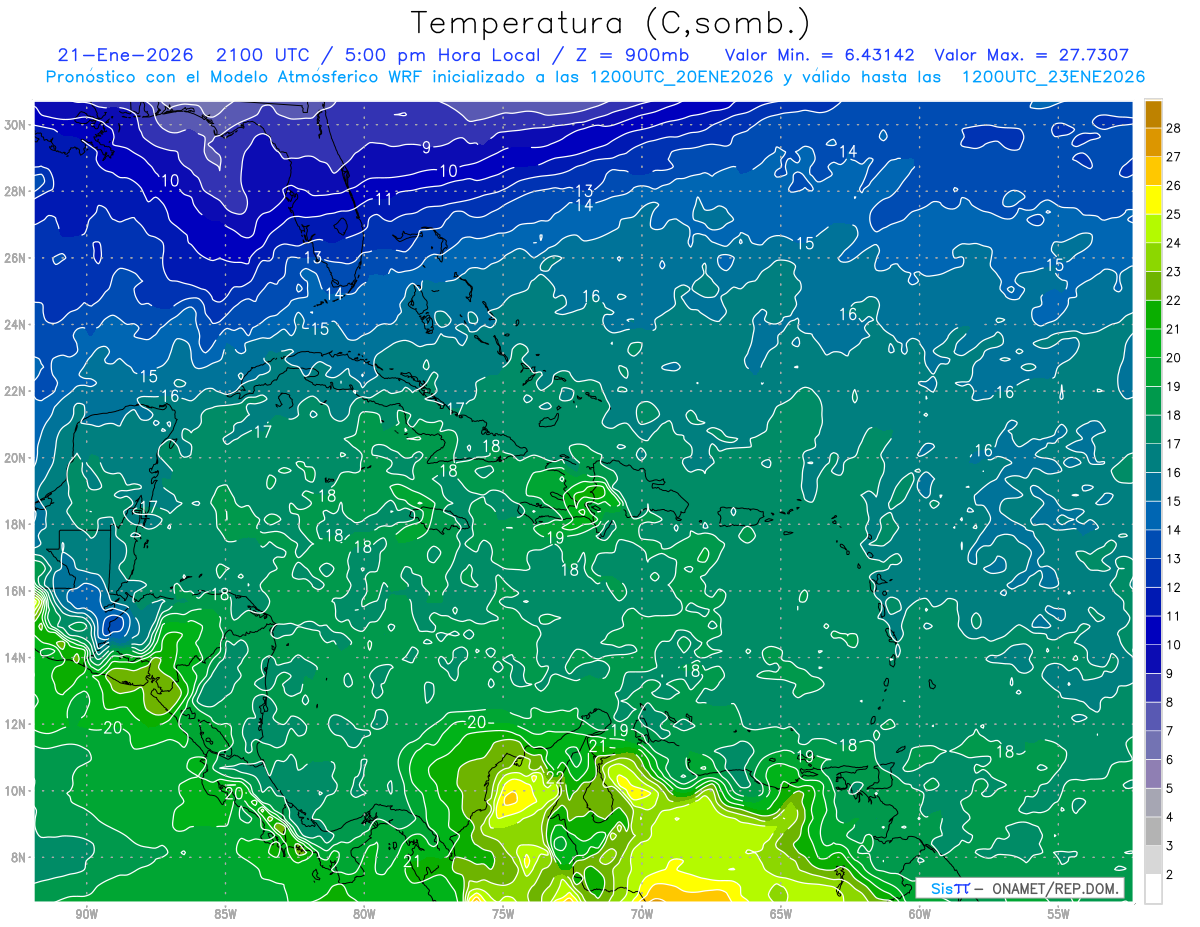The image size is (1200, 927).
Task: Click legend value "28"
Action: pos(1174,127)
